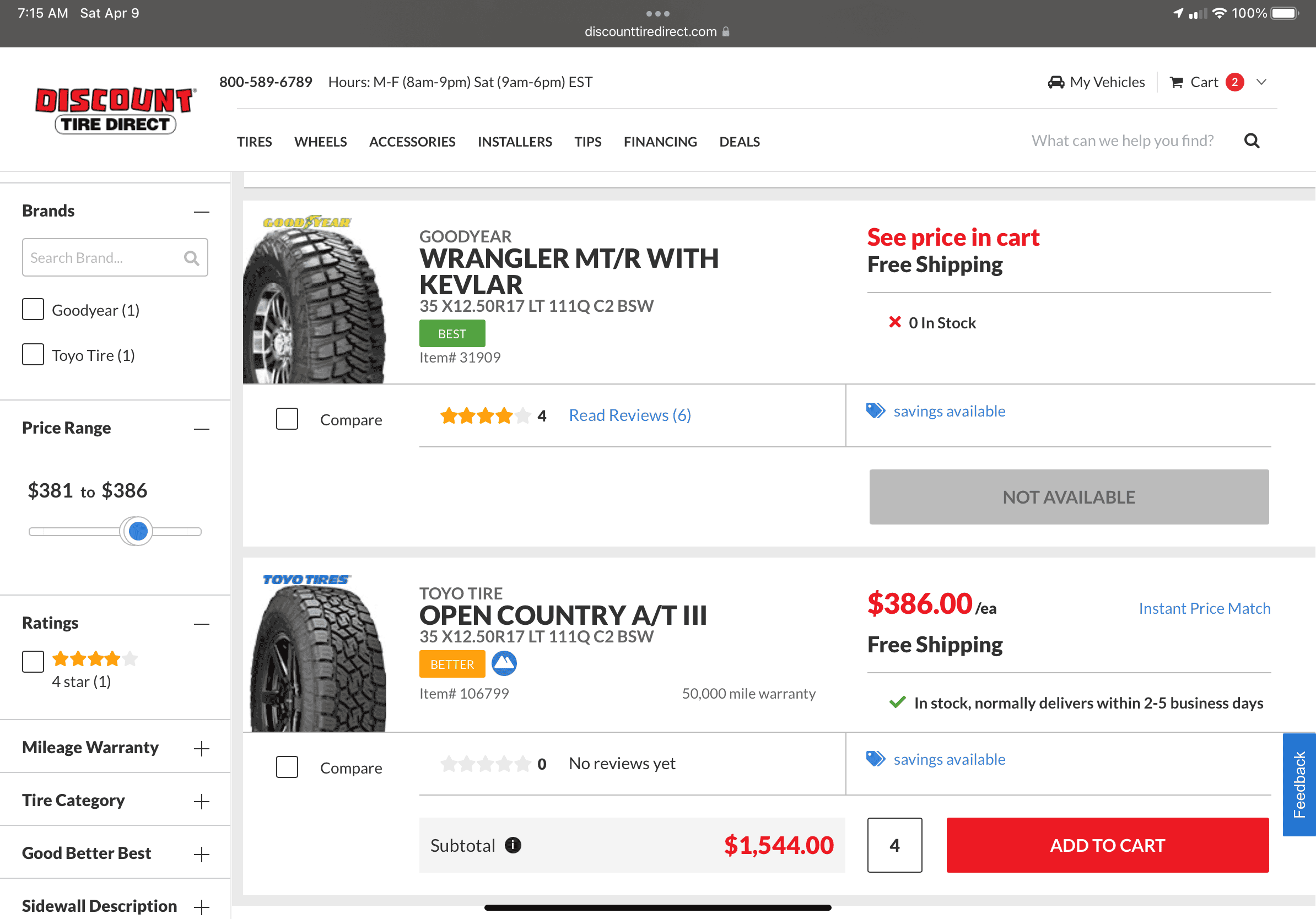1316x919 pixels.
Task: Click the brand search magnifier icon
Action: (x=191, y=258)
